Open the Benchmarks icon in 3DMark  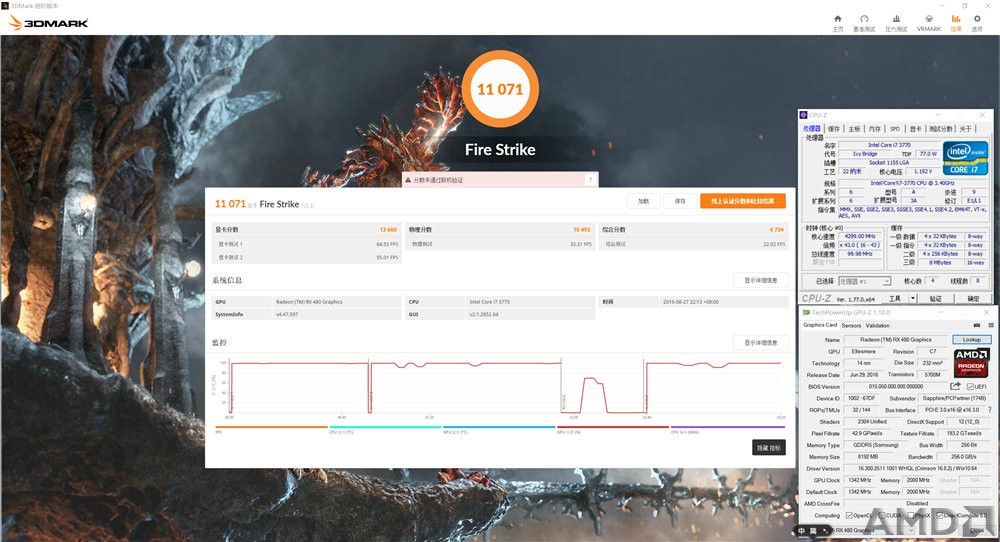(864, 19)
